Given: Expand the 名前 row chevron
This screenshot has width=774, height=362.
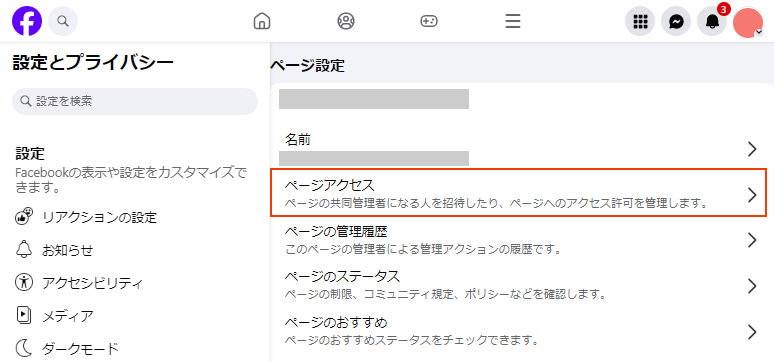Looking at the screenshot, I should (752, 149).
